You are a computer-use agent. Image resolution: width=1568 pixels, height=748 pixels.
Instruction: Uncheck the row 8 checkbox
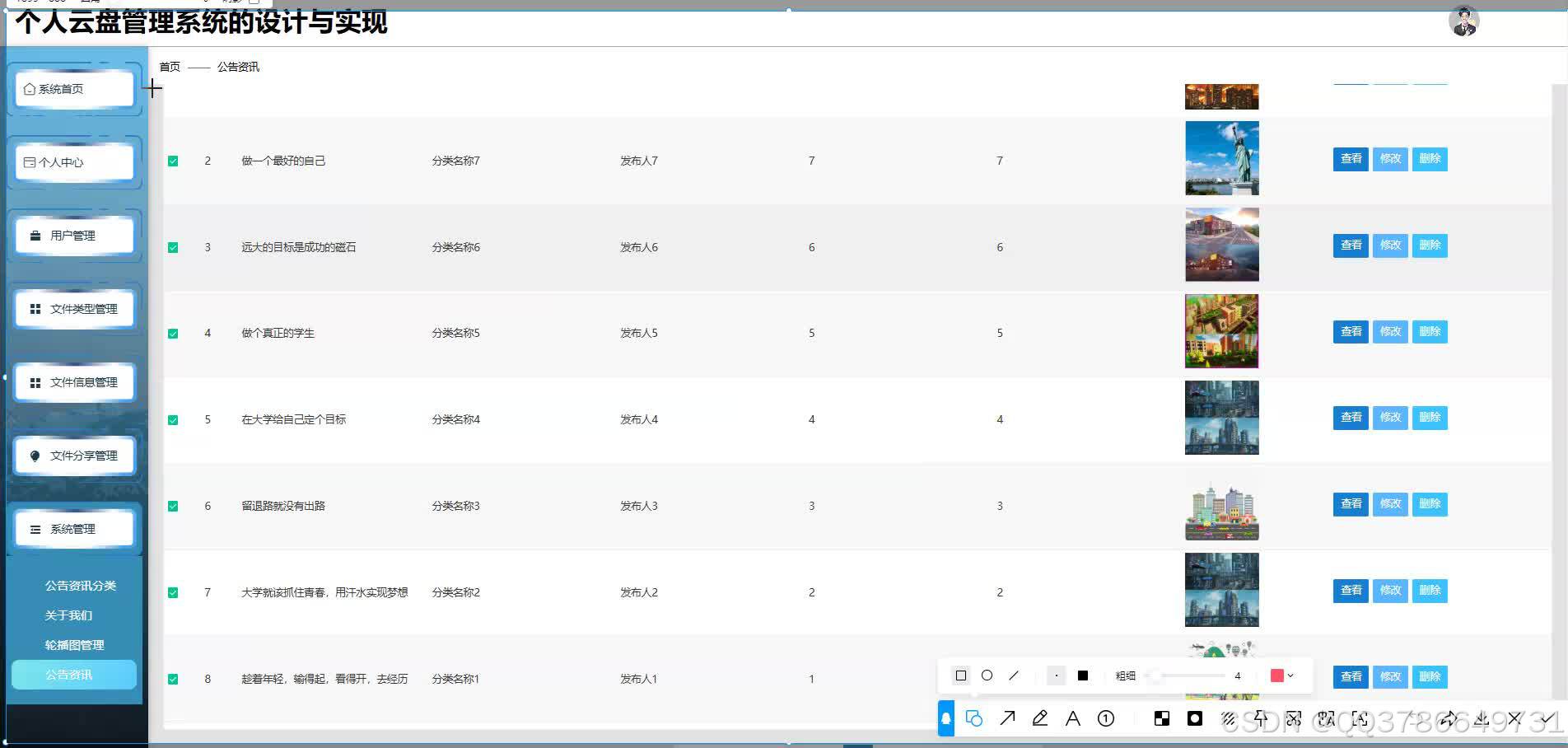point(173,679)
